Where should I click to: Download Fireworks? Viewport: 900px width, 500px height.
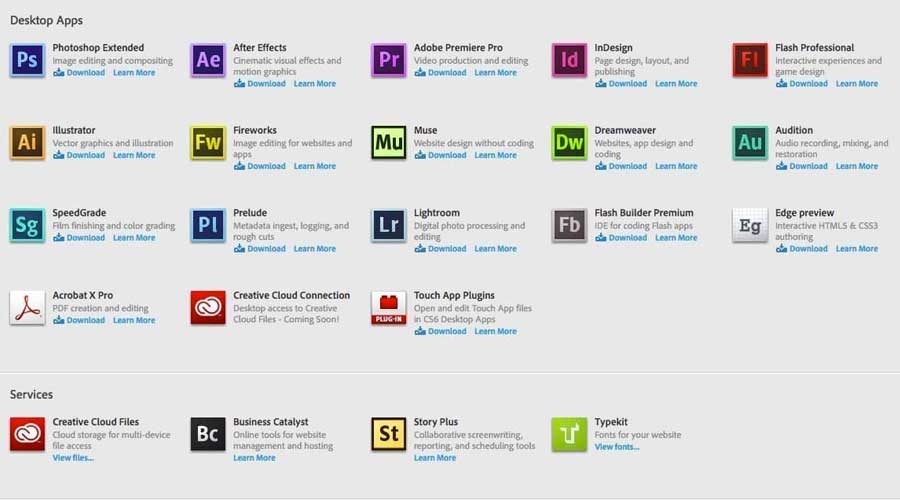[x=260, y=166]
